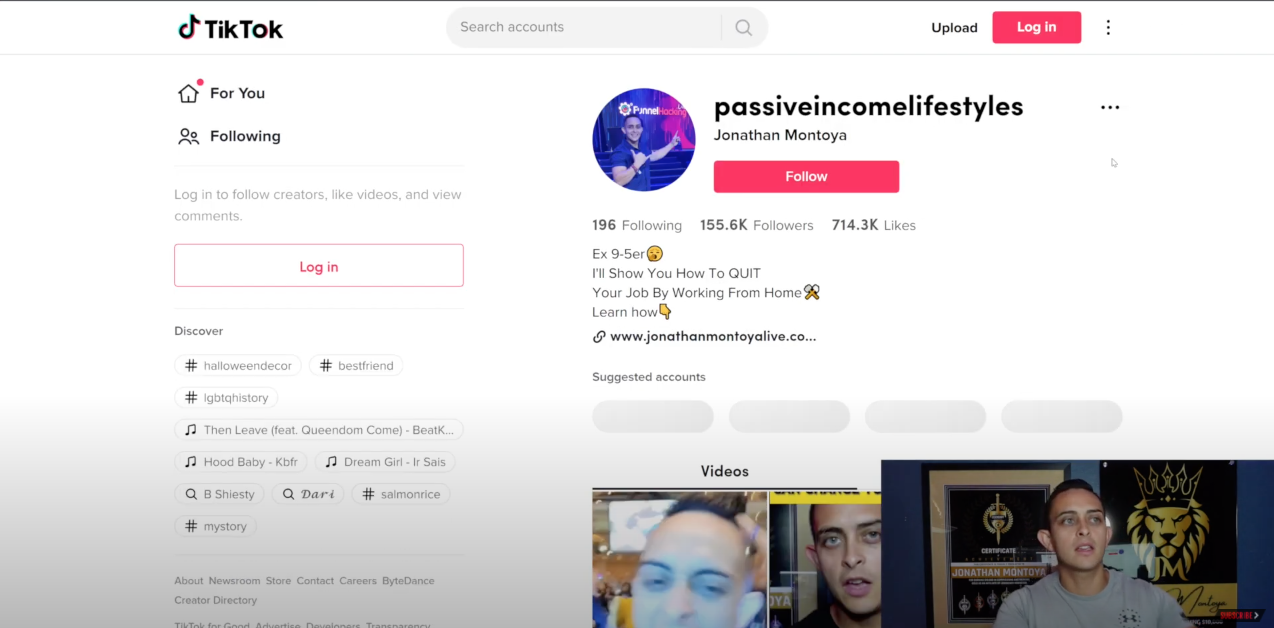This screenshot has width=1274, height=628.
Task: Open the Hood Baby - Kbfr sound
Action: coord(241,462)
